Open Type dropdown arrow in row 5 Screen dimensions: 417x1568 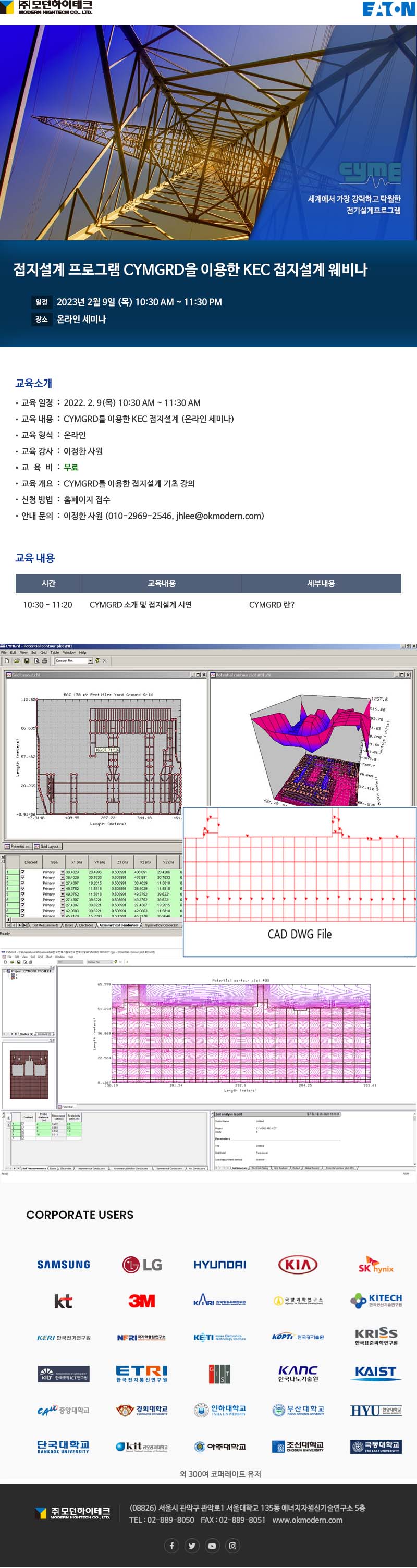(62, 894)
